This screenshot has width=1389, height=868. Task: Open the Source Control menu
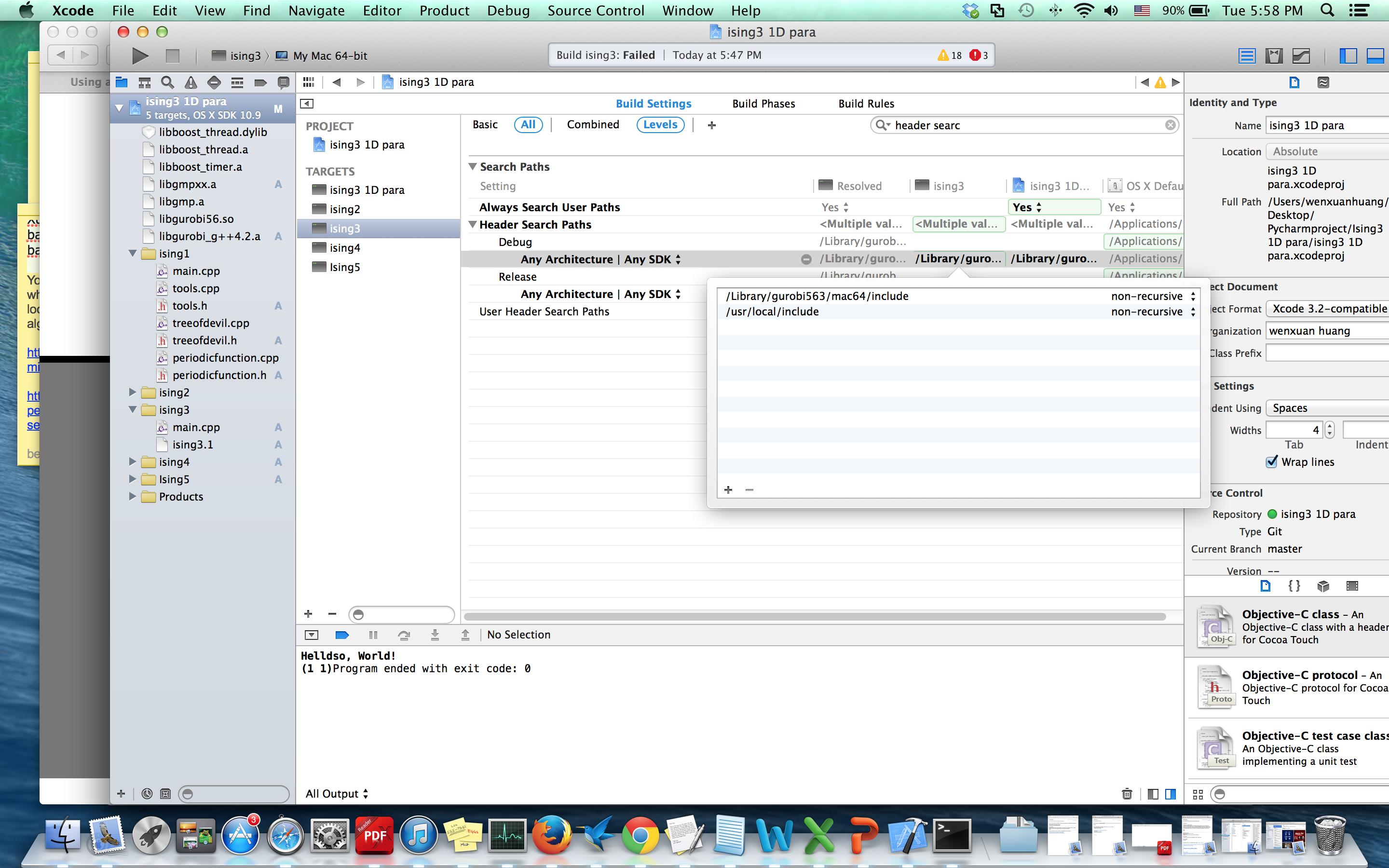[x=596, y=10]
